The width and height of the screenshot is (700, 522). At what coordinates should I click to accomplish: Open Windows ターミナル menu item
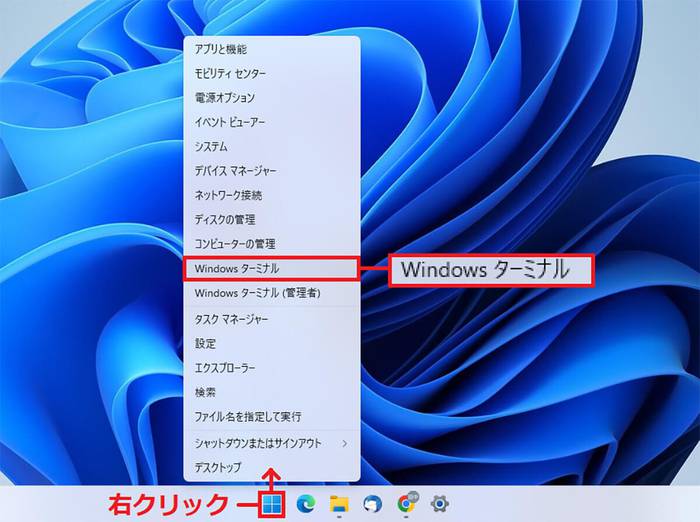[x=272, y=269]
